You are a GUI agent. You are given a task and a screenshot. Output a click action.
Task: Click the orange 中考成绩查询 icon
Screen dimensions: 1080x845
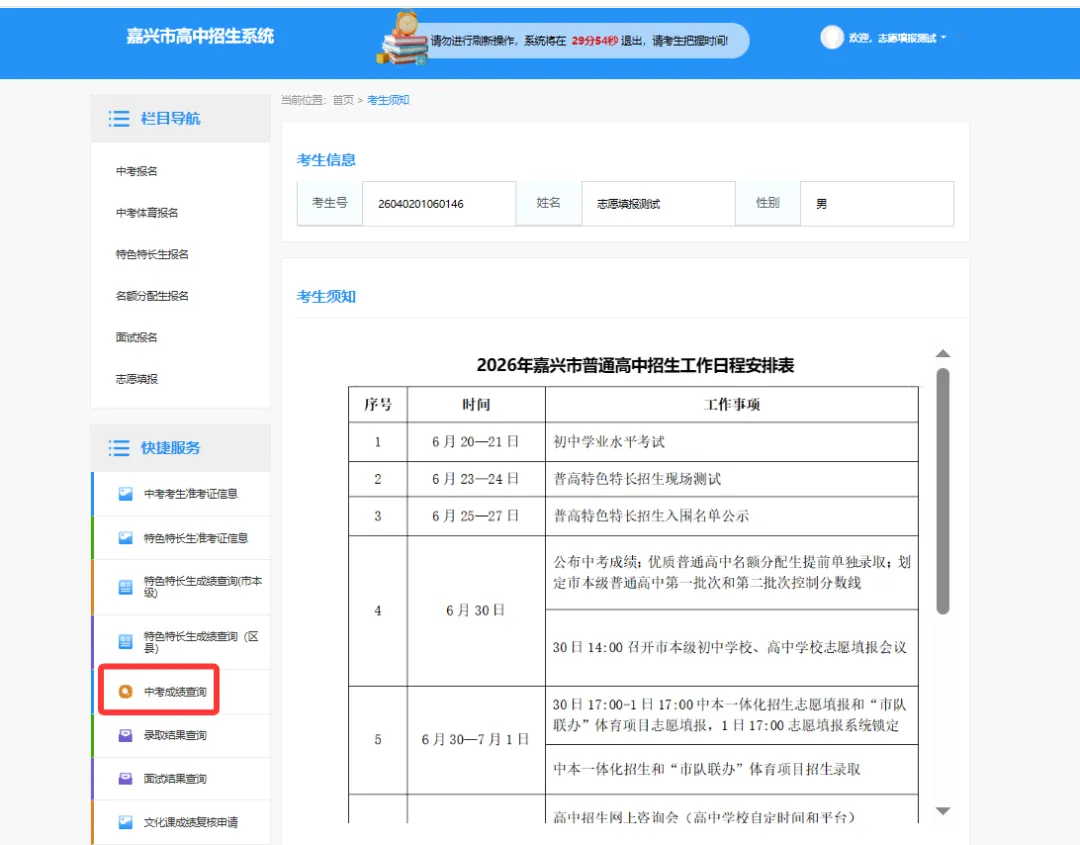click(125, 691)
